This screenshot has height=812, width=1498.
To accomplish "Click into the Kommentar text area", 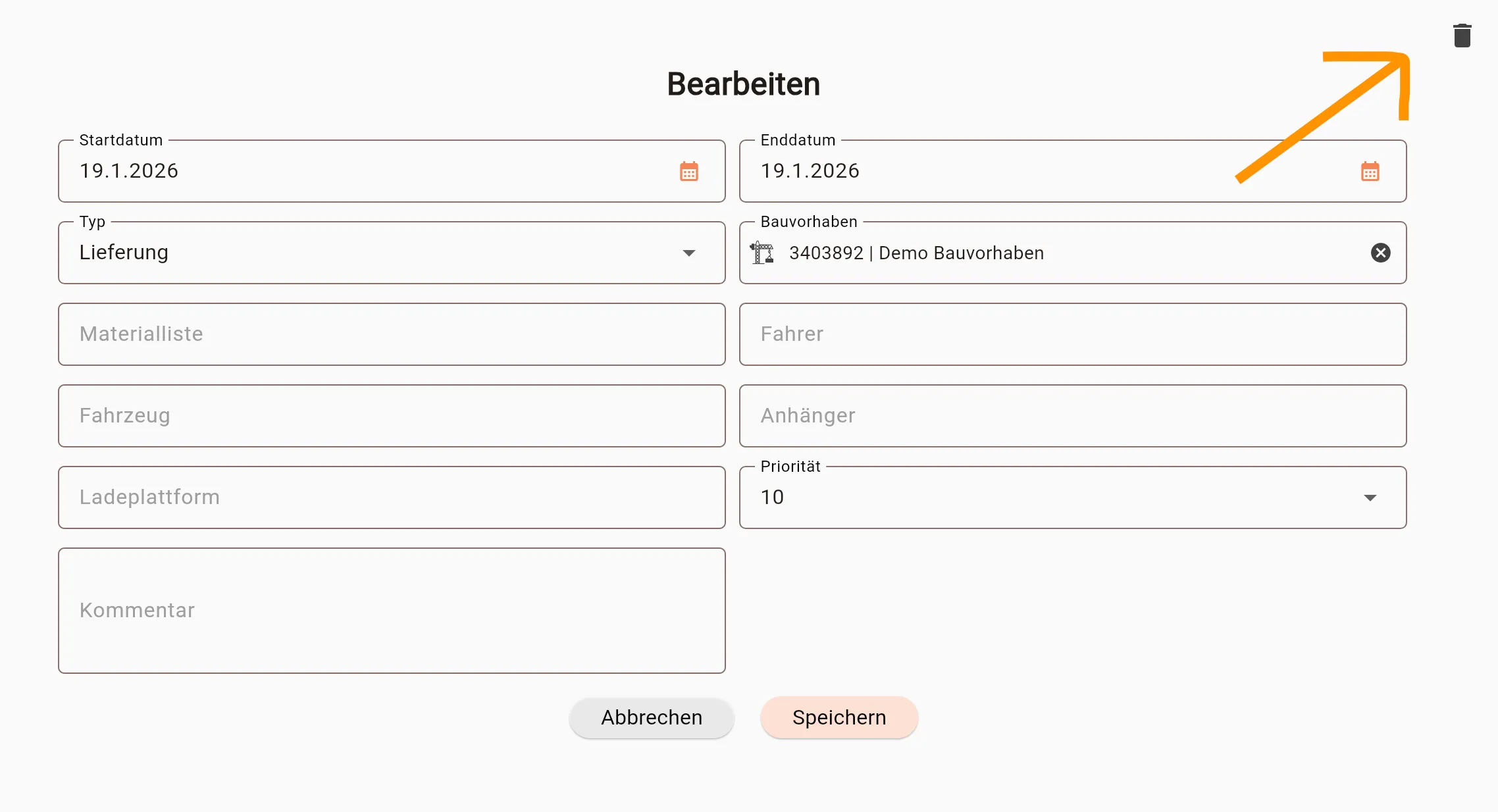I will (x=391, y=610).
